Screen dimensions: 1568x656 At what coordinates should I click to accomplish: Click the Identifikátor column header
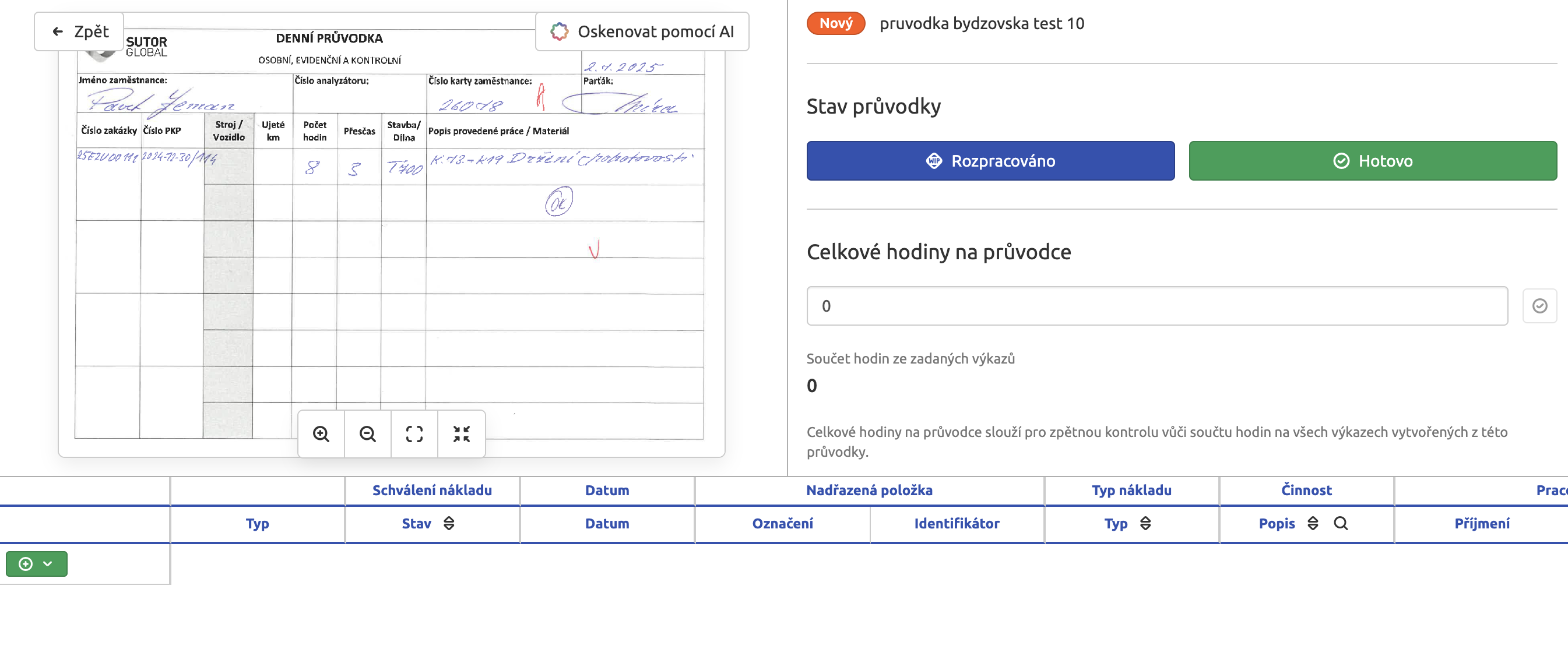coord(957,523)
